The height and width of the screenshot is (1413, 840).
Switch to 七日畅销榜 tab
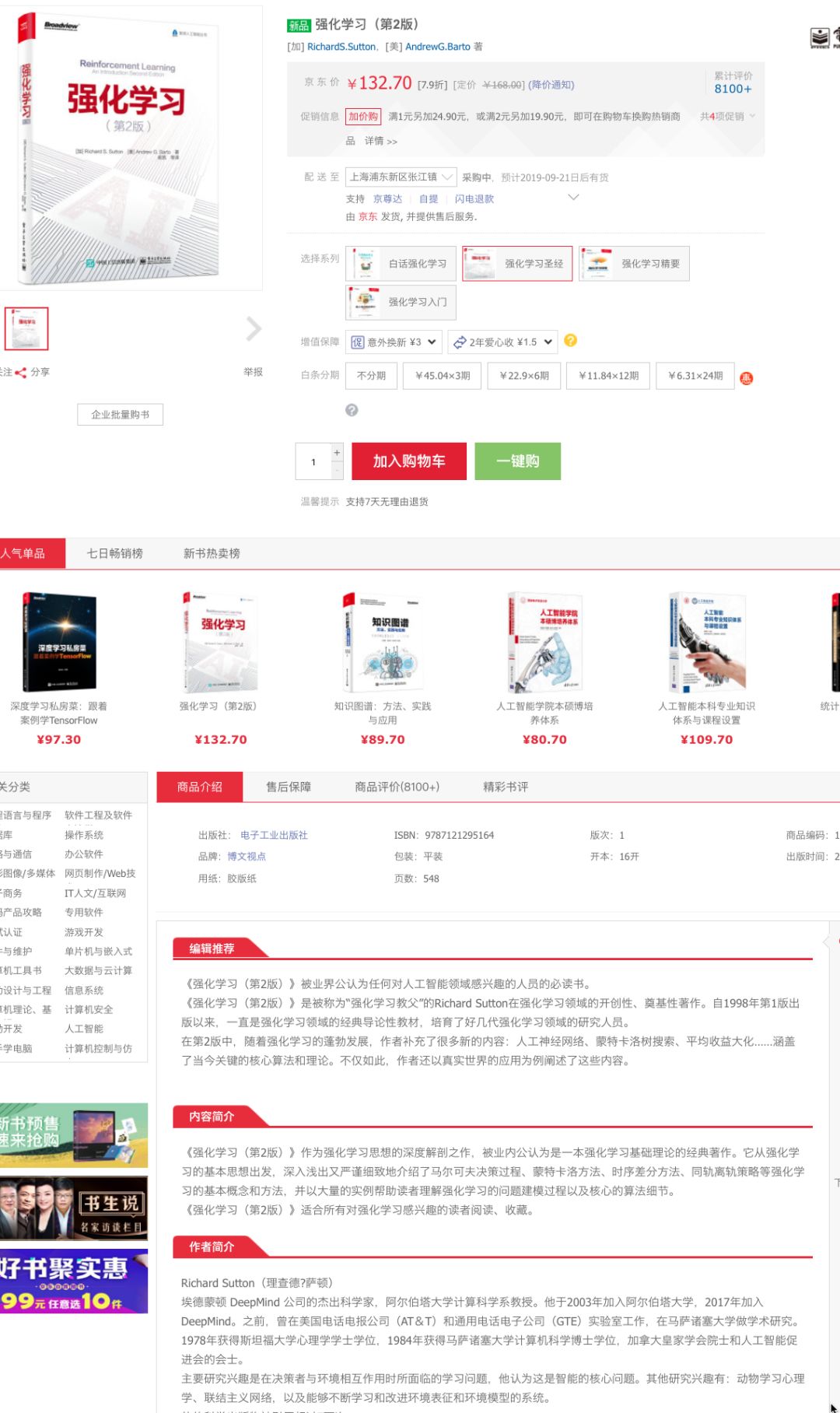114,553
